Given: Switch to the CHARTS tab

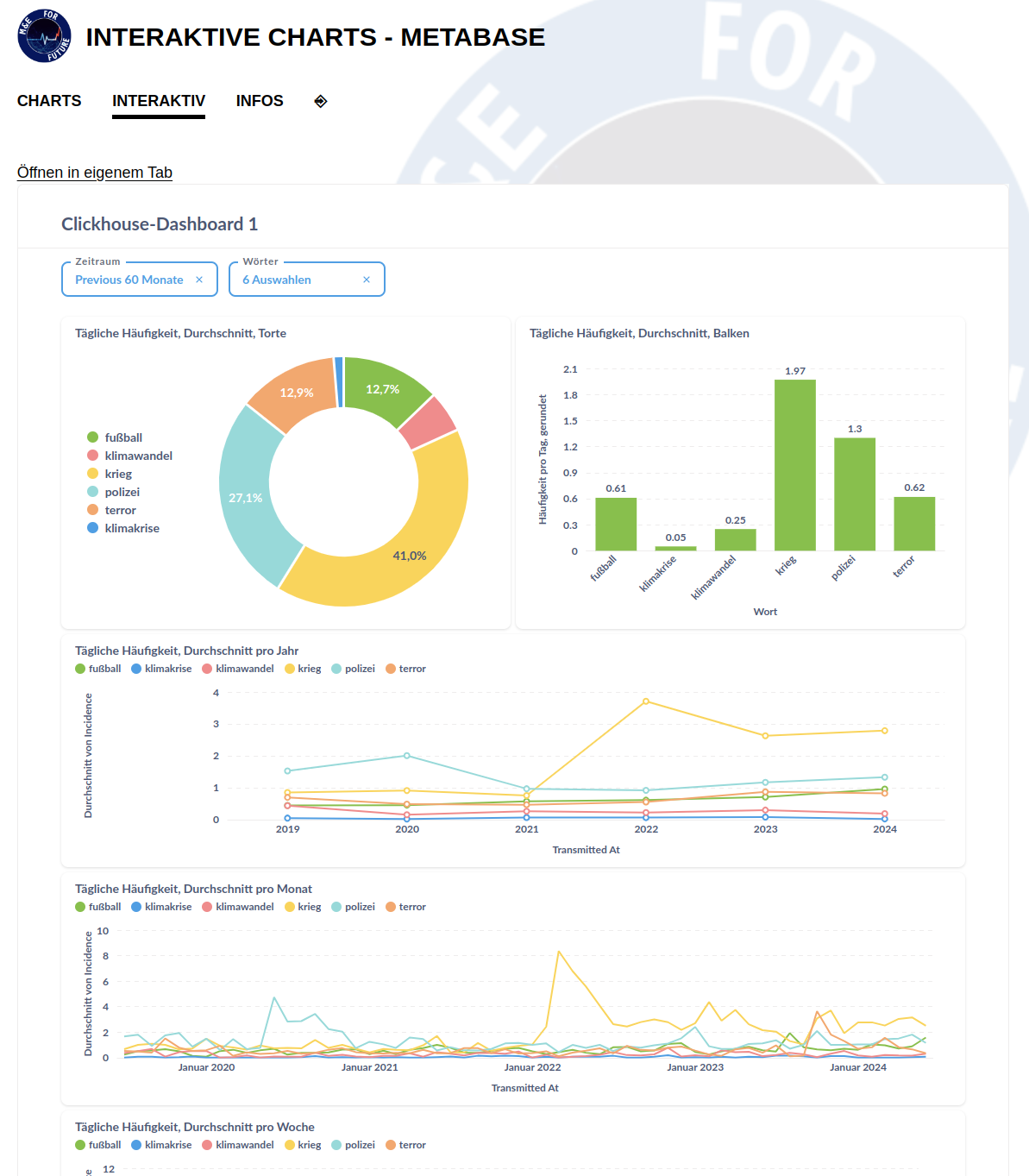Looking at the screenshot, I should tap(49, 101).
